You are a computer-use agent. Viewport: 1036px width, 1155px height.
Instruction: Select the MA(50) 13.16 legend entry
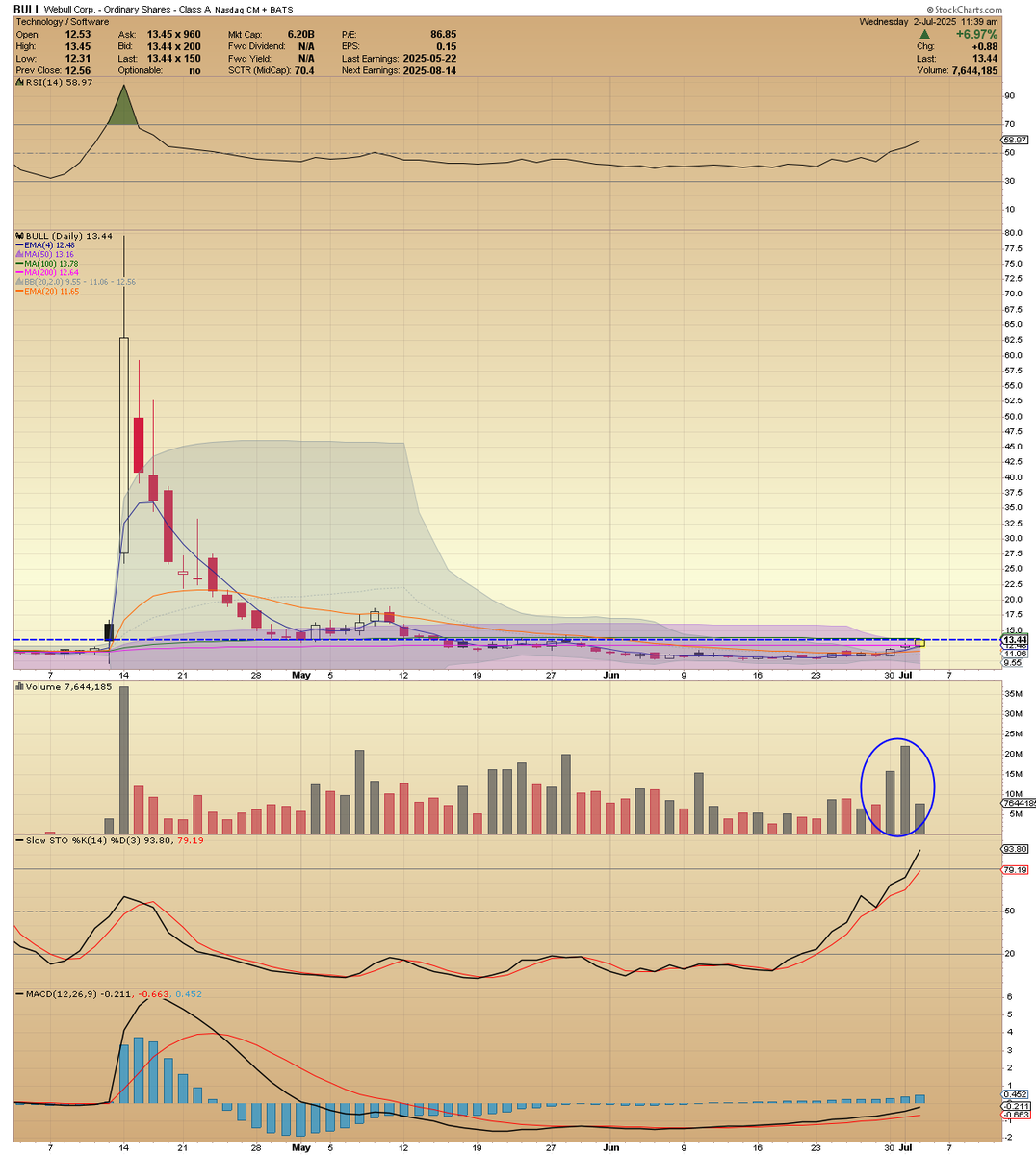pos(45,255)
